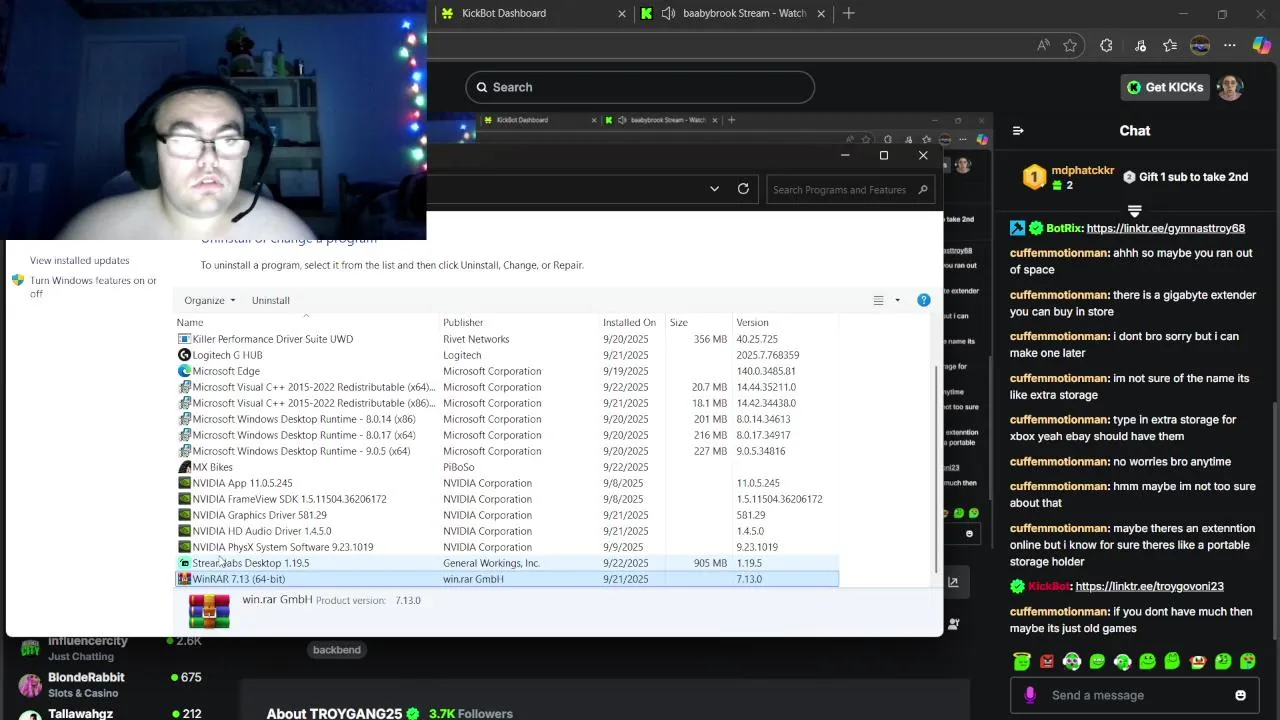The width and height of the screenshot is (1280, 720).
Task: Open the address bar history dropdown chevron
Action: click(714, 189)
